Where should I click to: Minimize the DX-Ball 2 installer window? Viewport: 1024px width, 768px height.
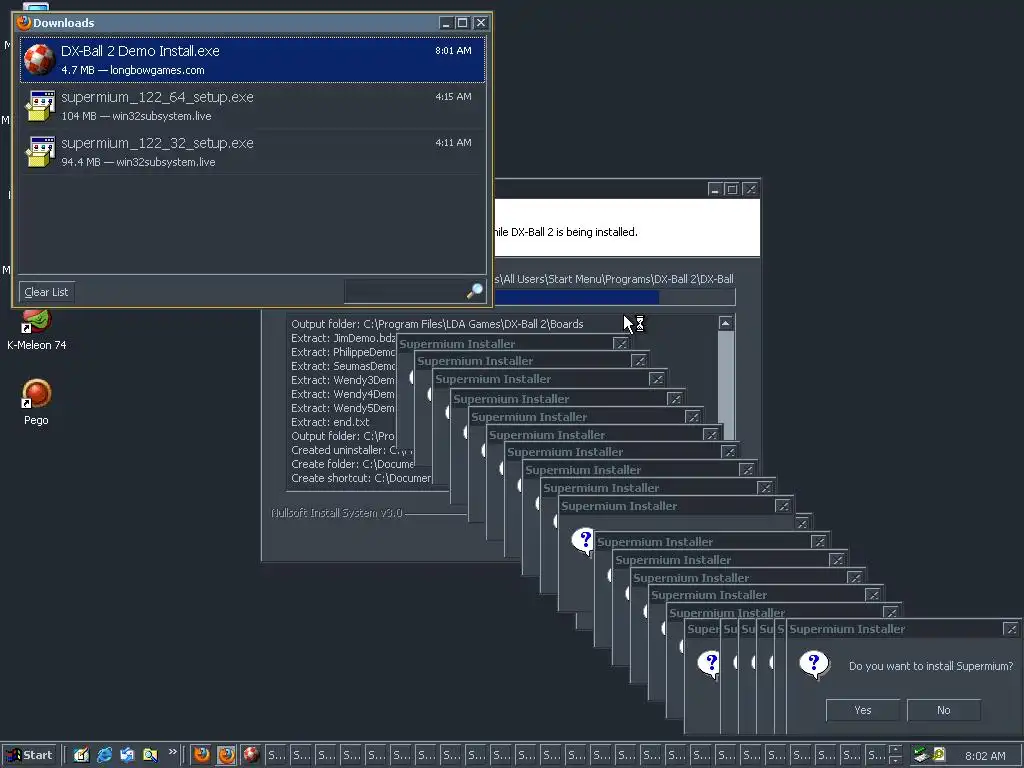[715, 189]
